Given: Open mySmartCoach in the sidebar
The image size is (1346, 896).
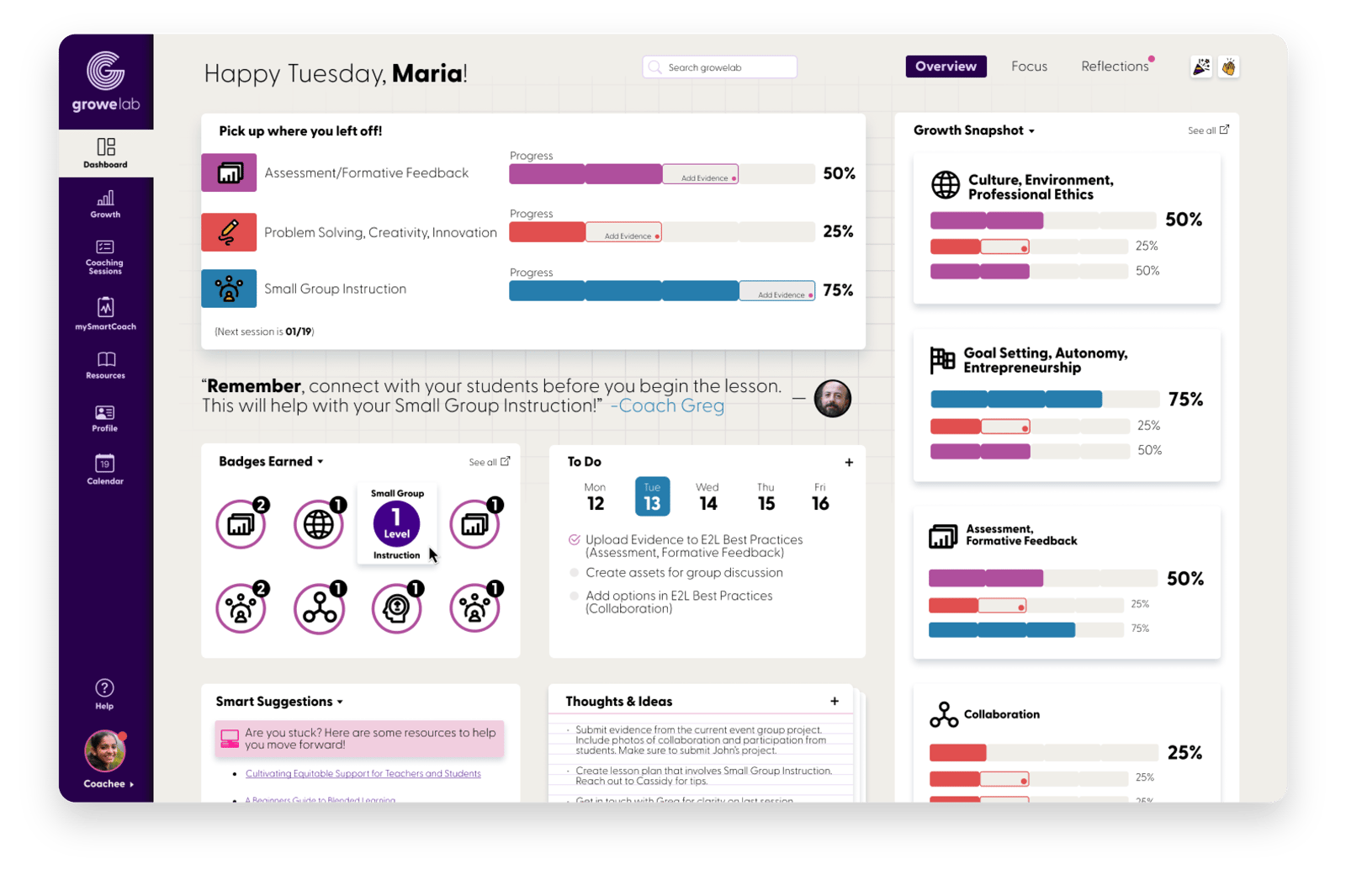Looking at the screenshot, I should (105, 312).
